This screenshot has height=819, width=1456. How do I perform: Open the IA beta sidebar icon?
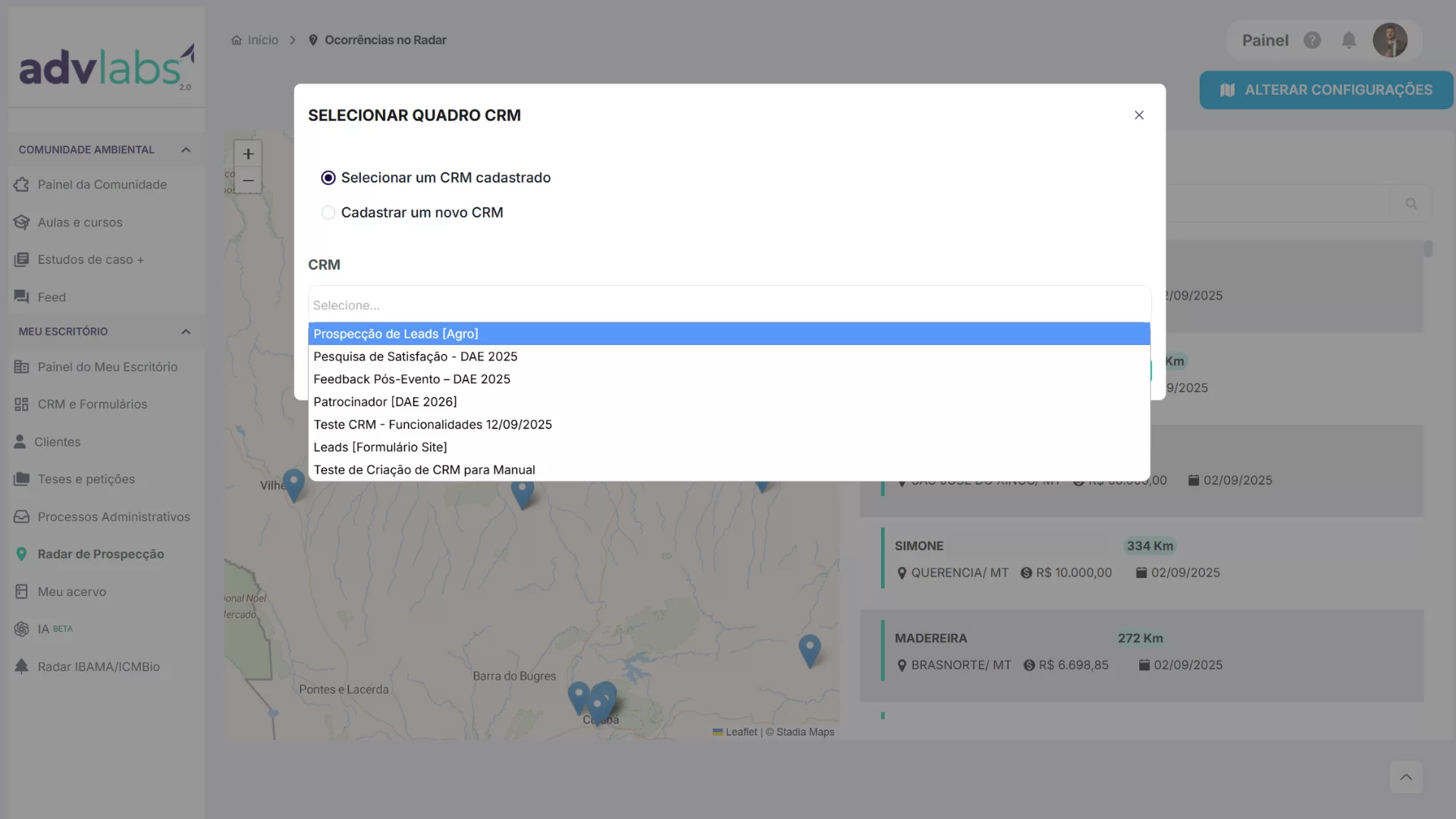(x=21, y=629)
